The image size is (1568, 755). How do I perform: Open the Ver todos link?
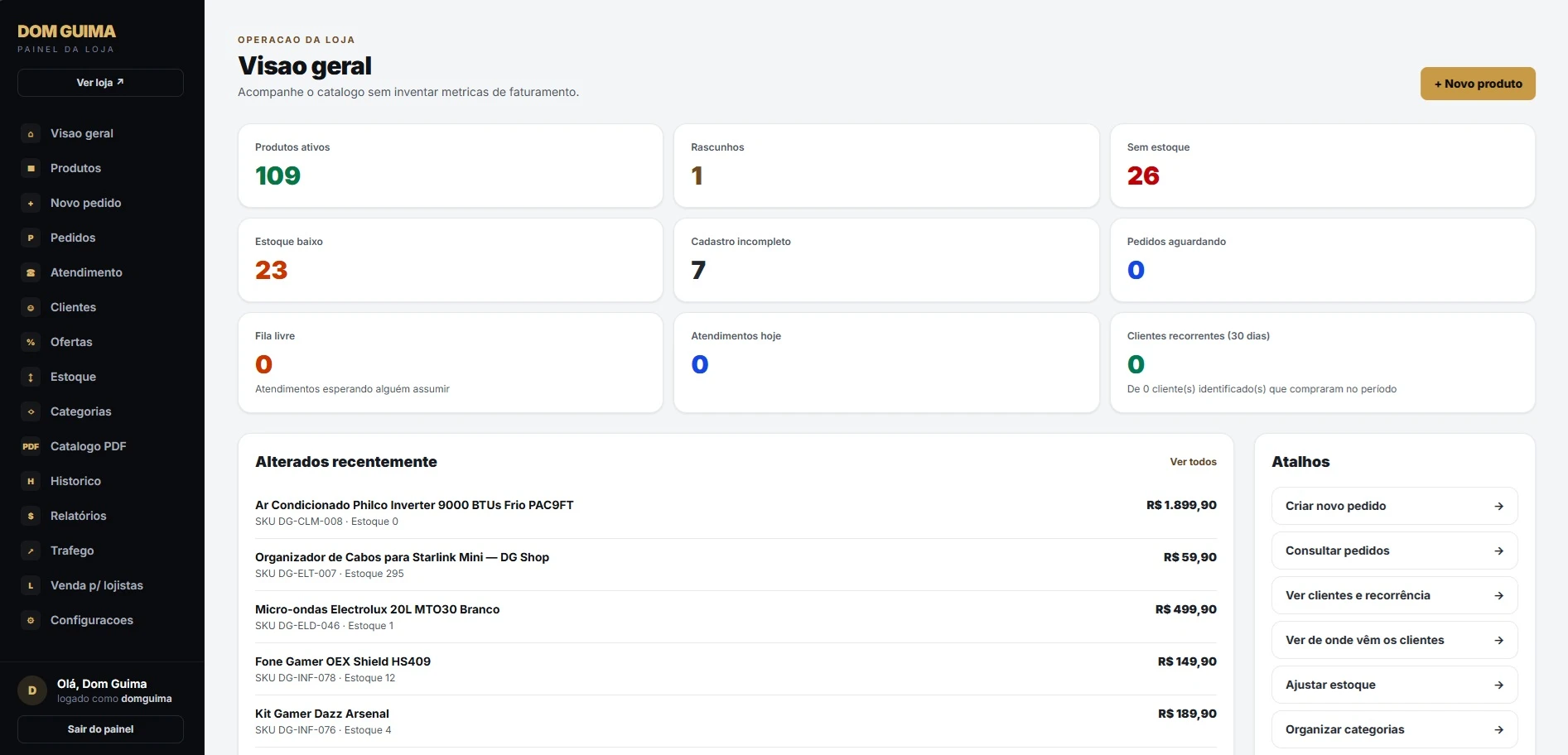pyautogui.click(x=1193, y=462)
